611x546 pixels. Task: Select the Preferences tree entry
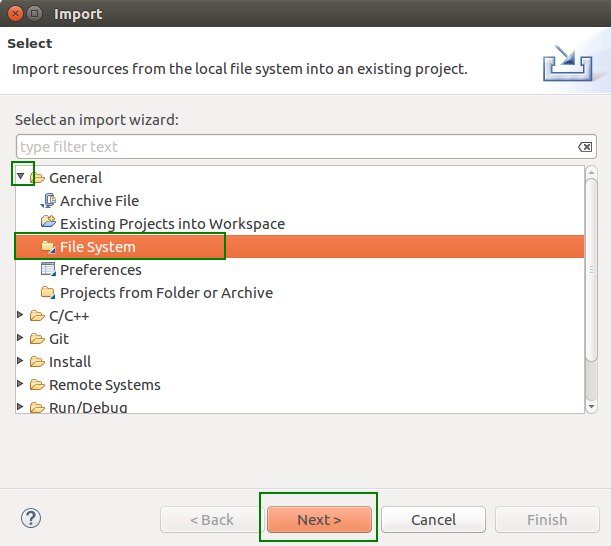(100, 270)
